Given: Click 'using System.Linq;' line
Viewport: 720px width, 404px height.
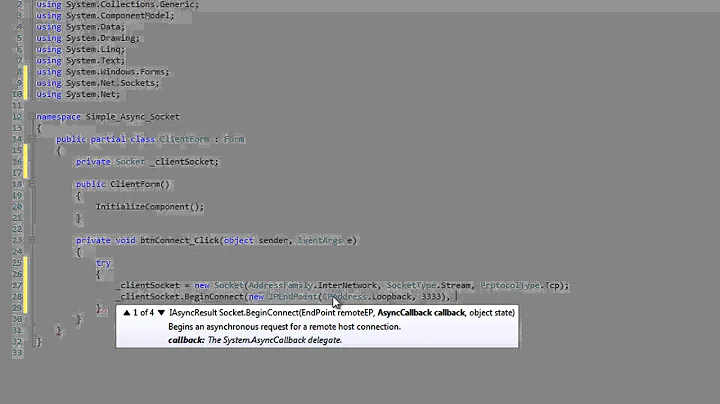Looking at the screenshot, I should click(x=80, y=49).
